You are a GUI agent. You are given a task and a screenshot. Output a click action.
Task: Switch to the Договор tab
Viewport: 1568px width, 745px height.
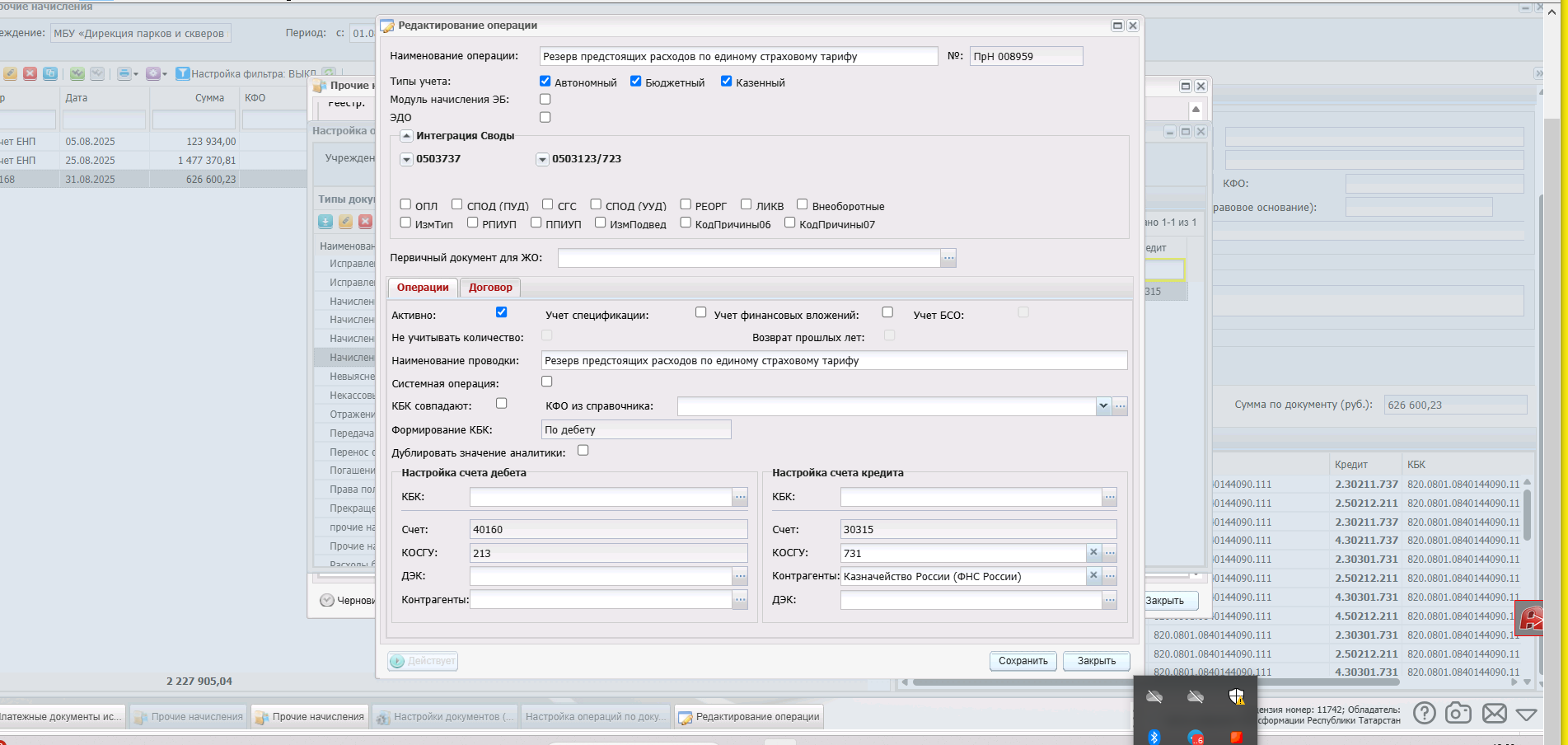point(490,288)
